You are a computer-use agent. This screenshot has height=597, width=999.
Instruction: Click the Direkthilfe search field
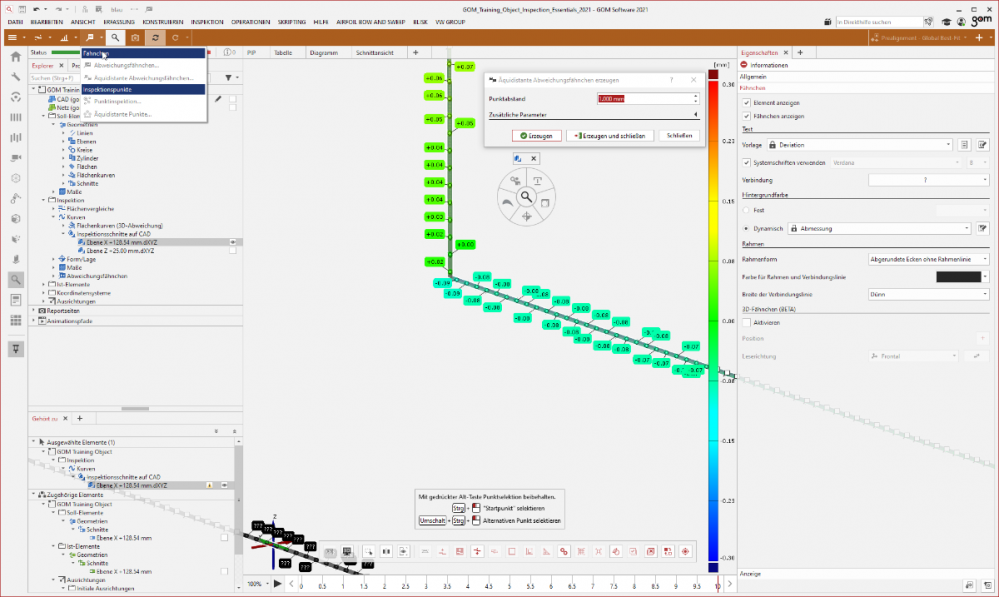pos(879,22)
